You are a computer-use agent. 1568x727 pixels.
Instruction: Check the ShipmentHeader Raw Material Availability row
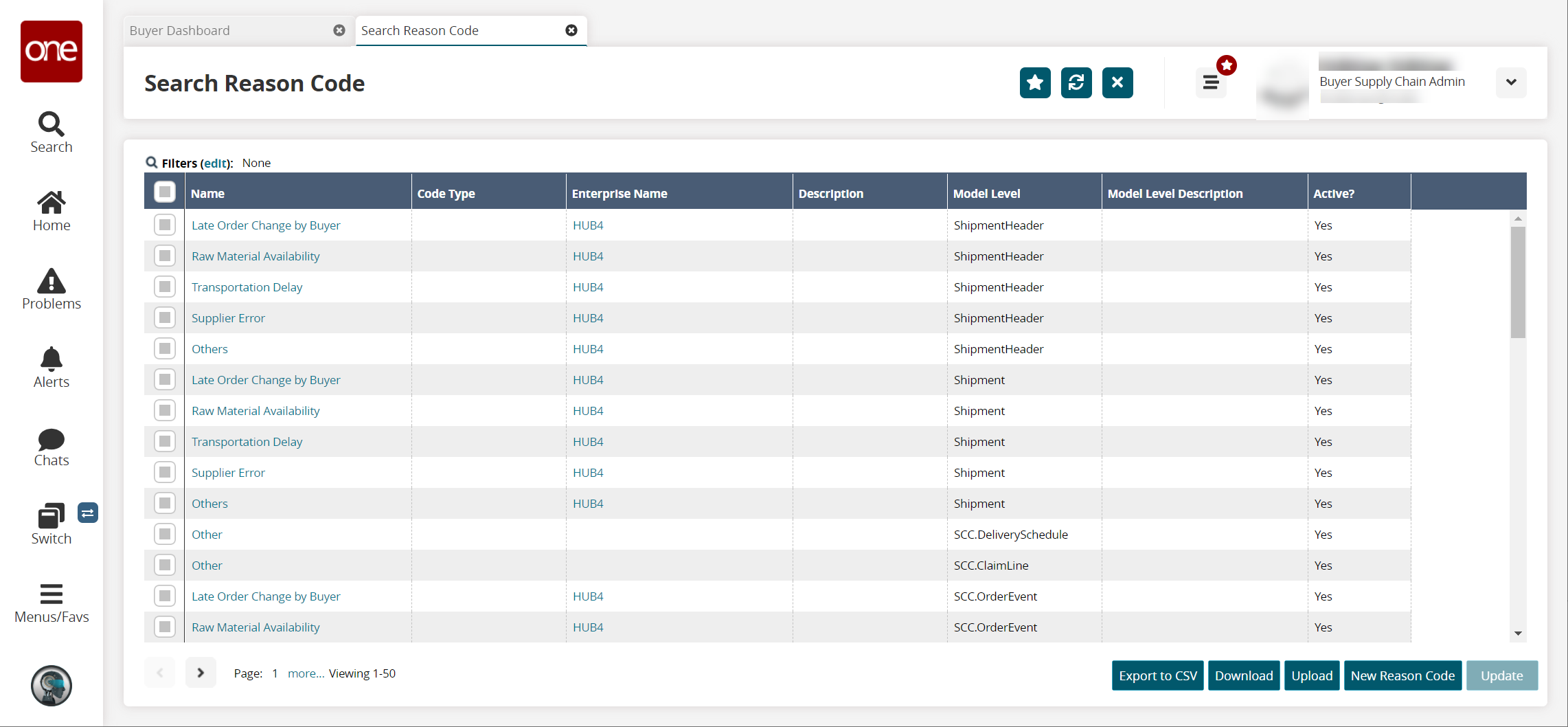(165, 256)
